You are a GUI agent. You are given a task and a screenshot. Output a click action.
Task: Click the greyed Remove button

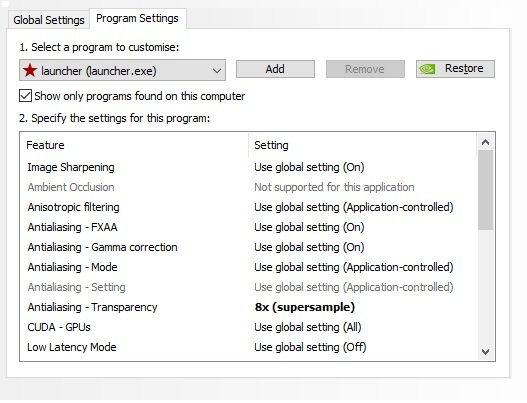pos(365,69)
